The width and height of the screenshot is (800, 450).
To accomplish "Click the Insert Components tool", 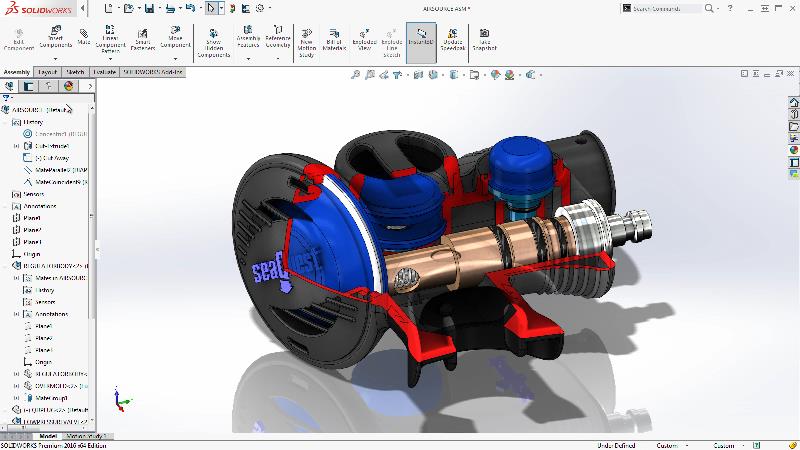I will click(56, 37).
